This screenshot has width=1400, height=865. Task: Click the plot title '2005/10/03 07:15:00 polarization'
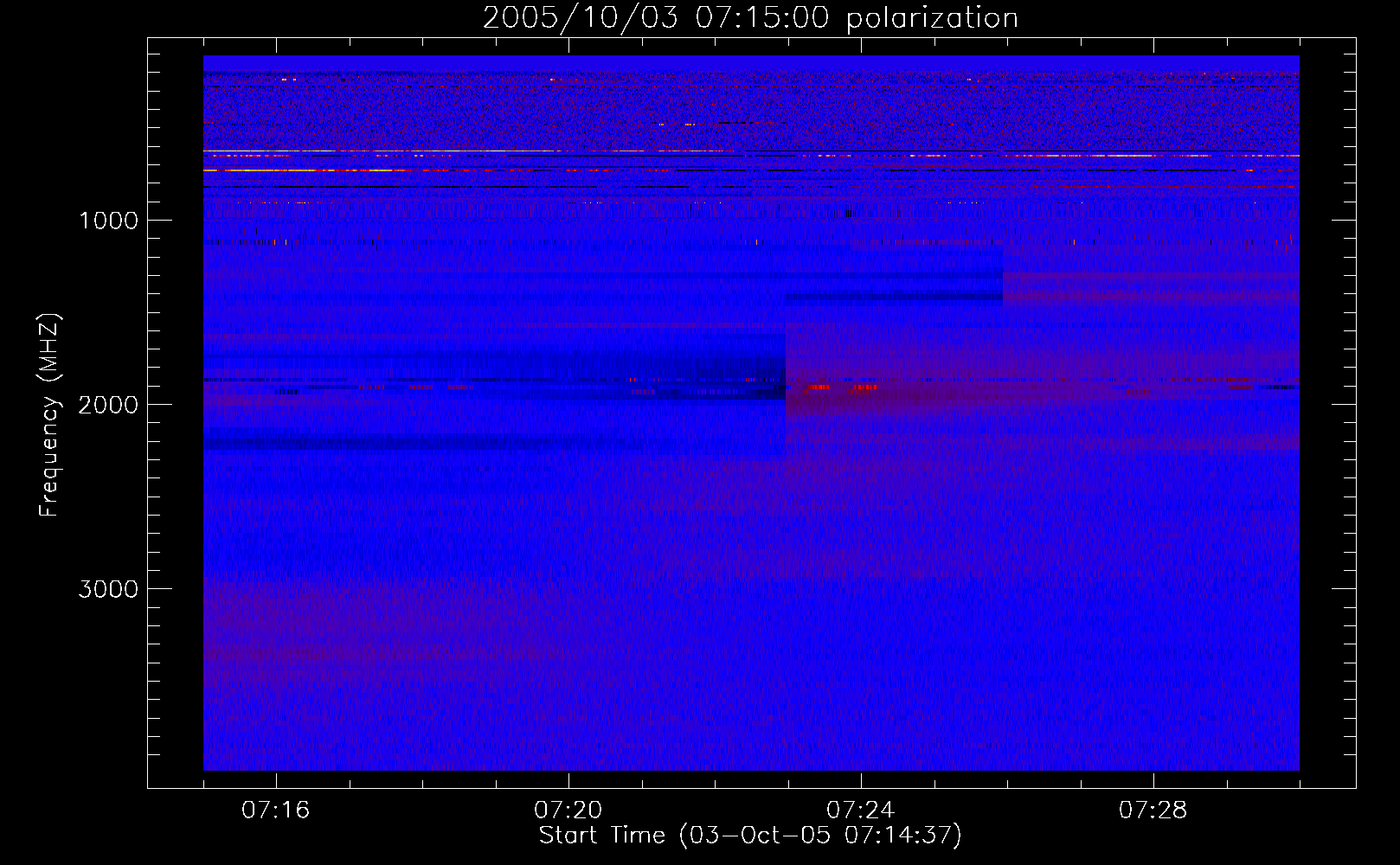(x=750, y=18)
